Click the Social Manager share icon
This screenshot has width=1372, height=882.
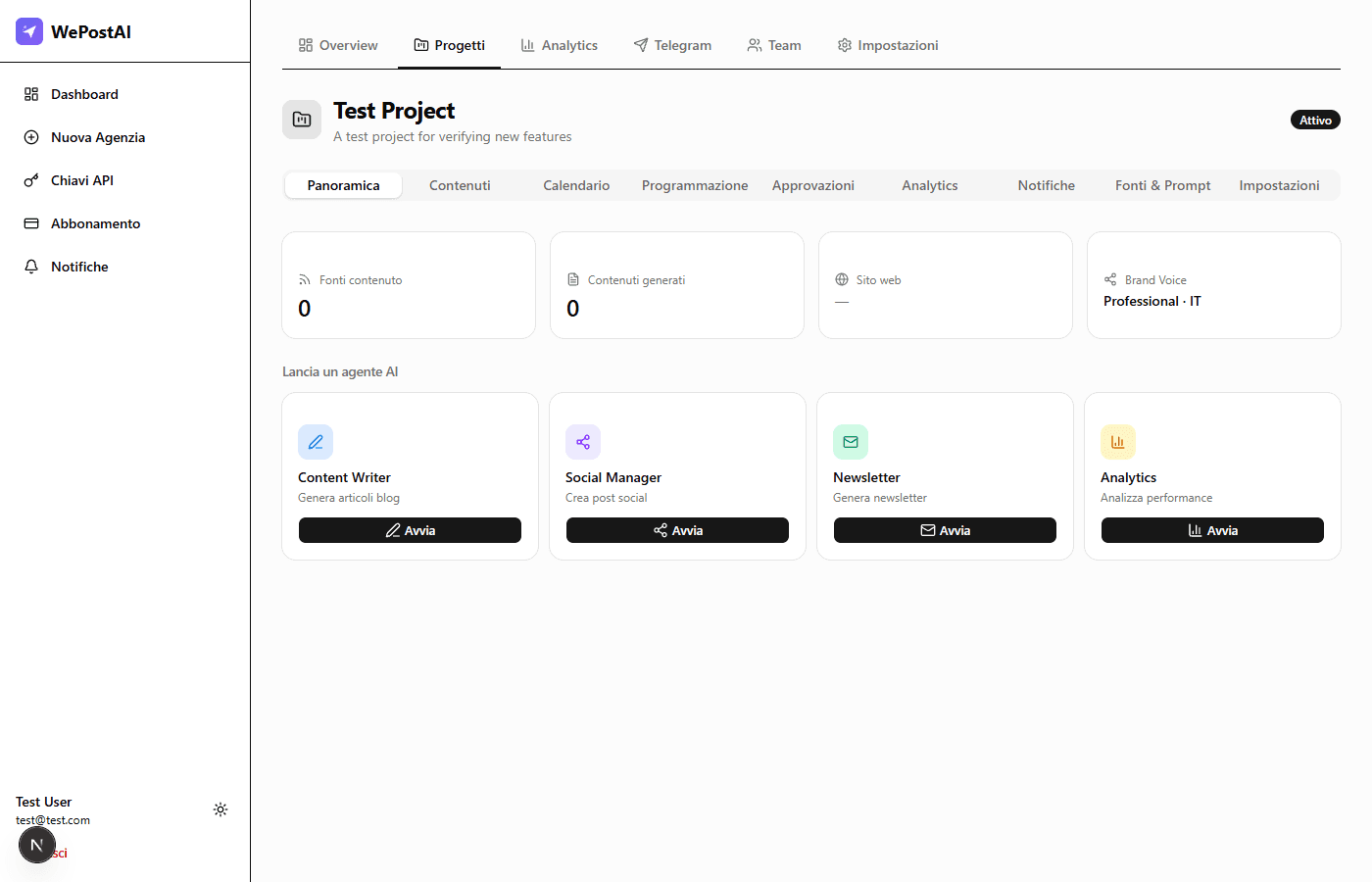[583, 442]
